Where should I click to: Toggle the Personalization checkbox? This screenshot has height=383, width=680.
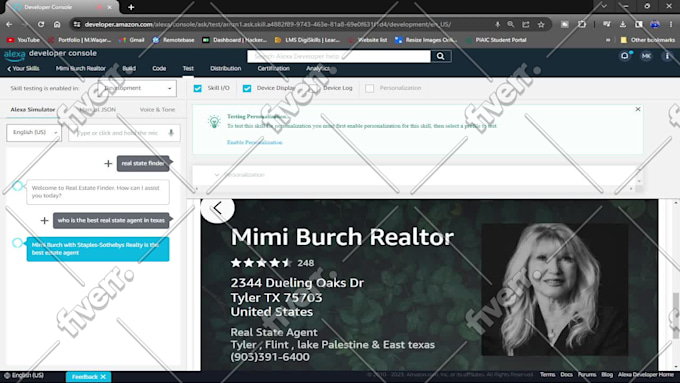pos(369,88)
